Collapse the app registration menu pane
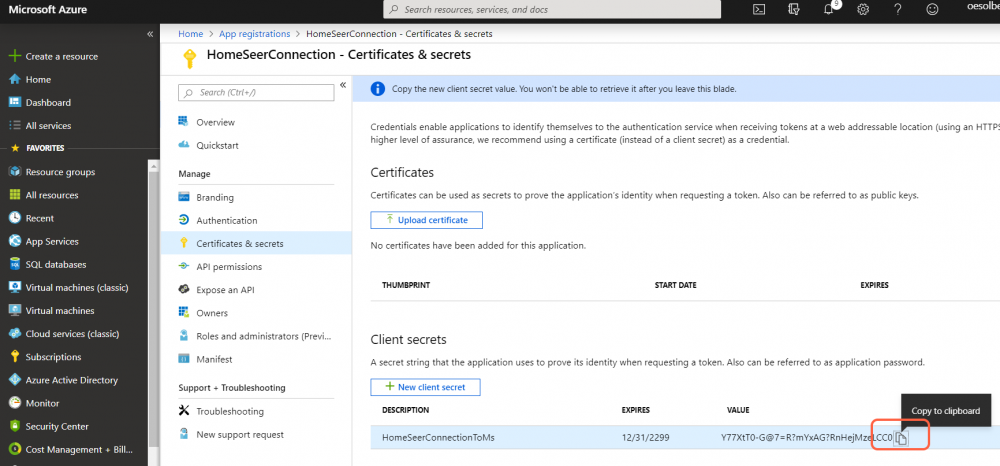Screen dimensions: 1000x466 [343, 85]
